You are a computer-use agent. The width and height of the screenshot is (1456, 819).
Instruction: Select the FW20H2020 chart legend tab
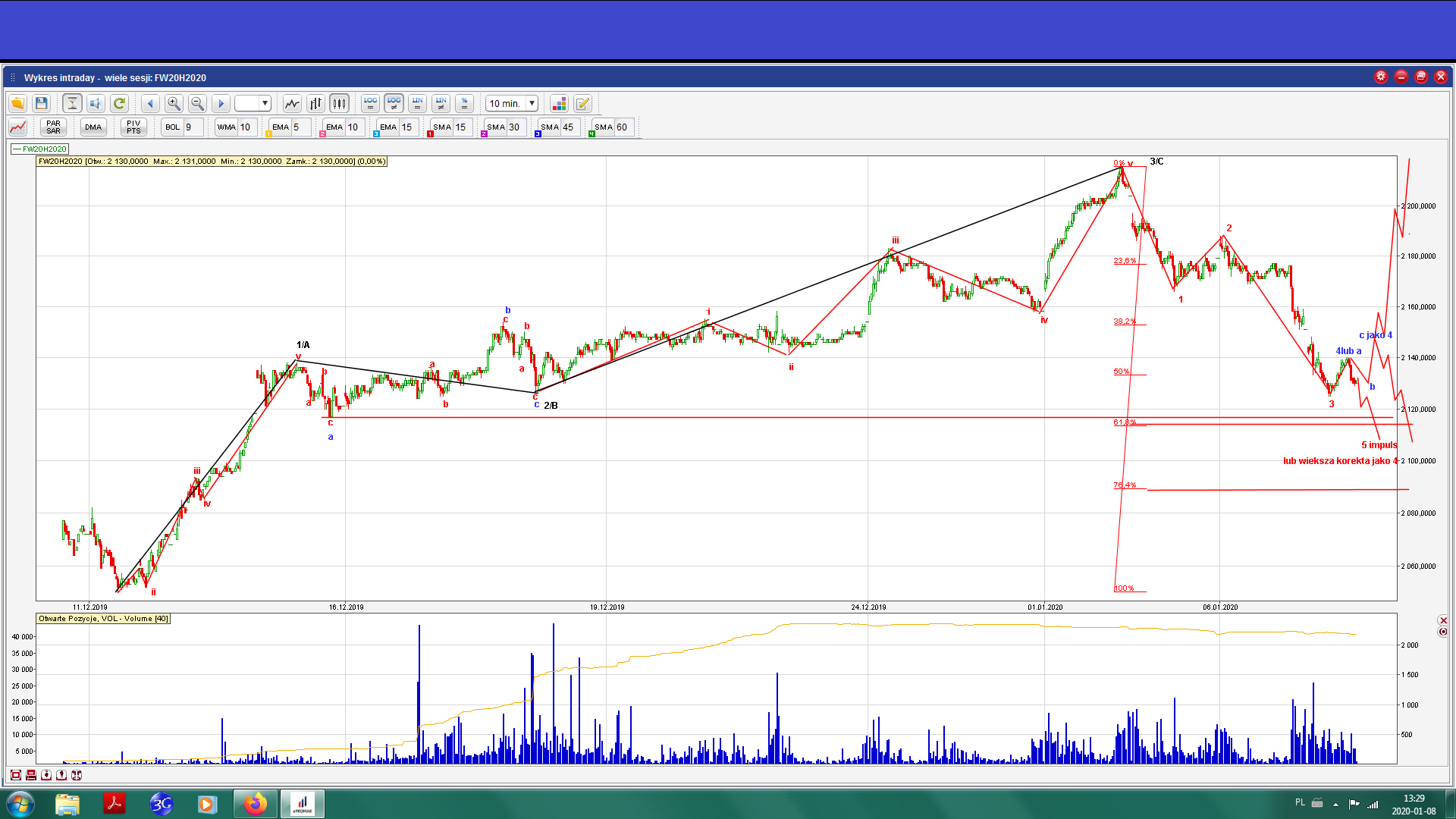(x=41, y=149)
